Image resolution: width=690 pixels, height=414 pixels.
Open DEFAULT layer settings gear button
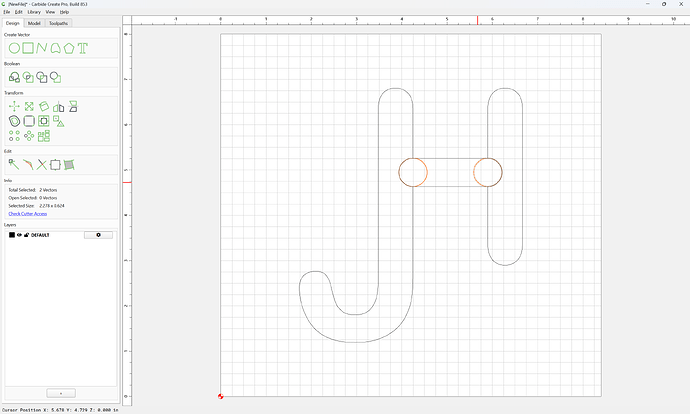[98, 235]
